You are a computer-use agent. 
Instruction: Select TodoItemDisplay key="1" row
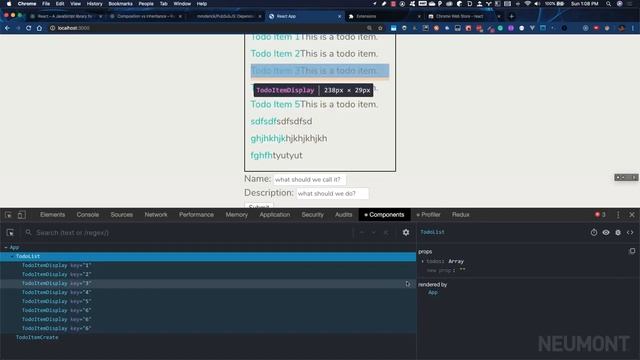(x=208, y=265)
